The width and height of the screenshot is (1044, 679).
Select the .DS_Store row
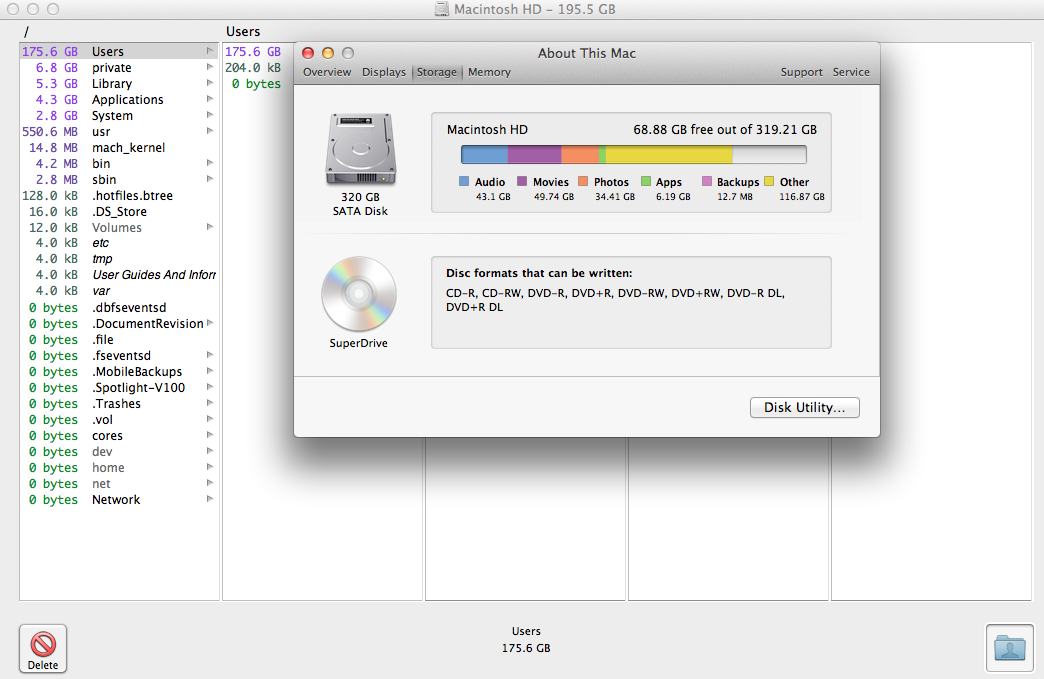[119, 212]
